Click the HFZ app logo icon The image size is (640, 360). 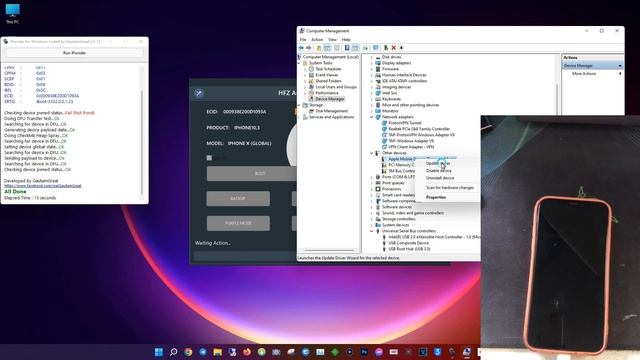pos(199,93)
